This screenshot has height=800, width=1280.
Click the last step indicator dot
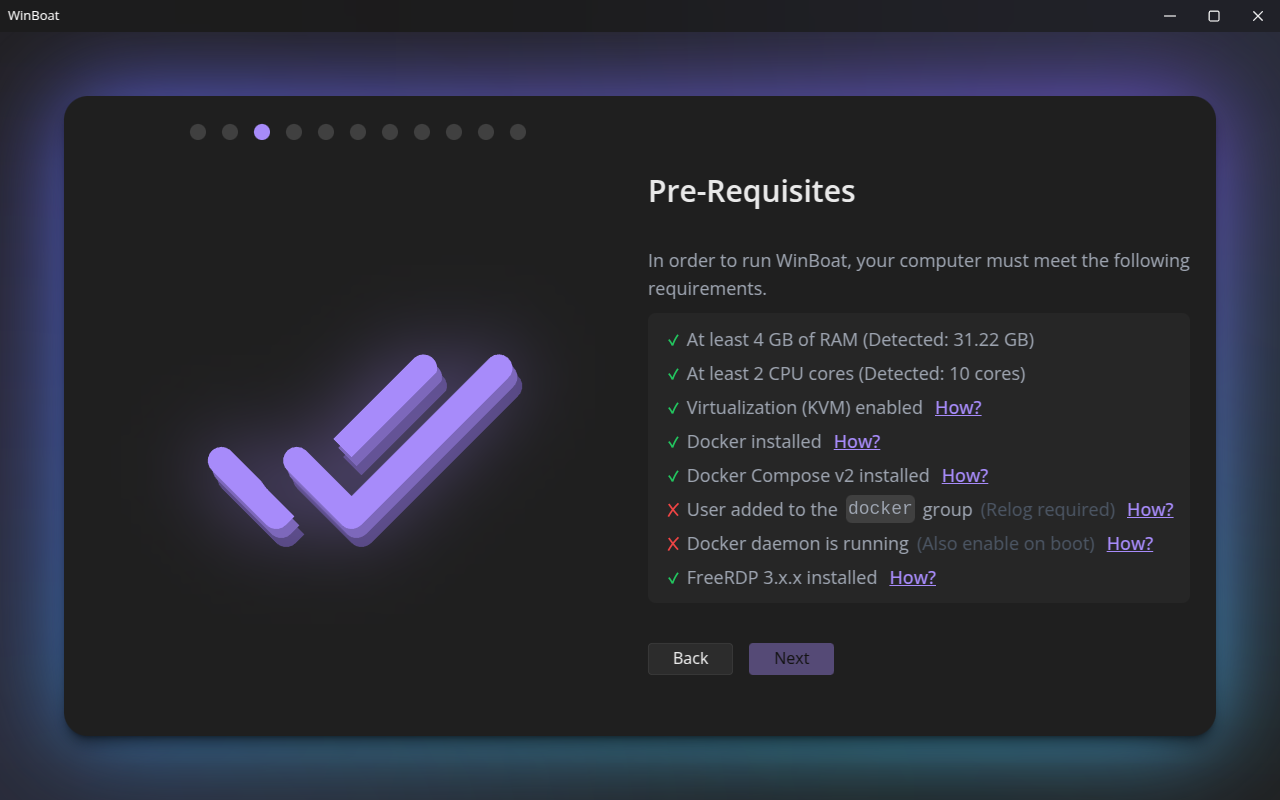(518, 132)
